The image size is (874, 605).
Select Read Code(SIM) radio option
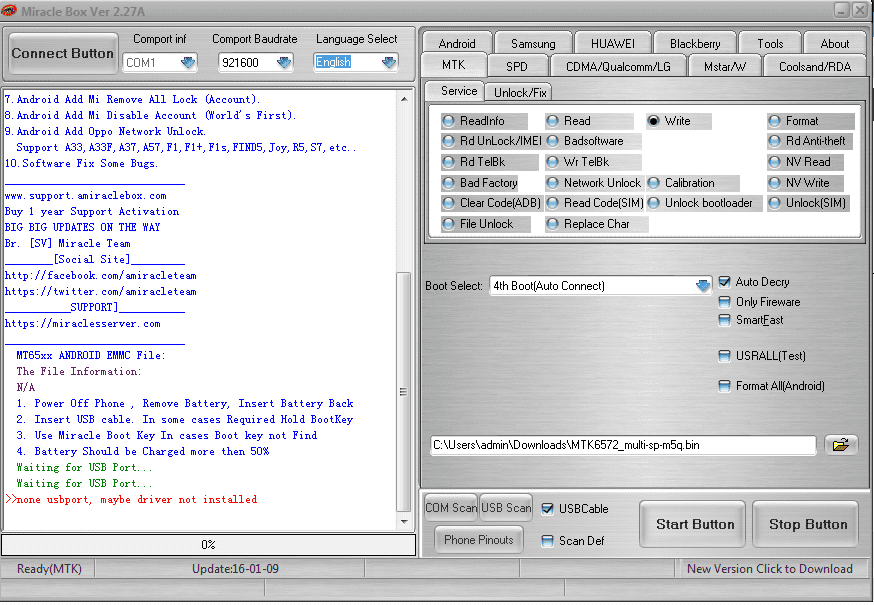click(x=552, y=203)
